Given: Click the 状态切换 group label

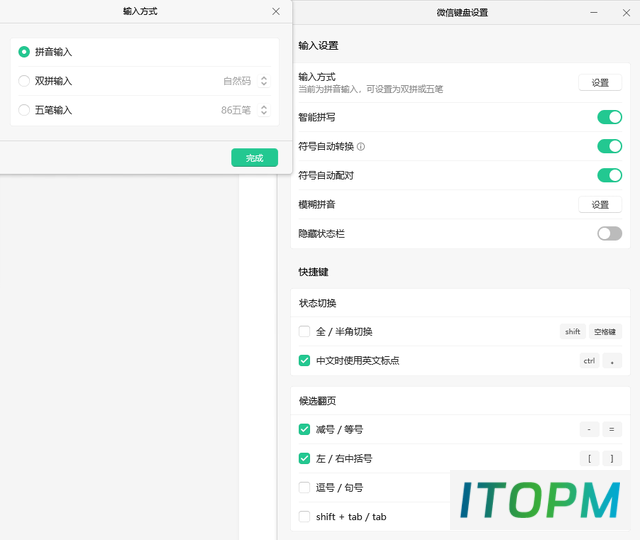Looking at the screenshot, I should [x=318, y=303].
